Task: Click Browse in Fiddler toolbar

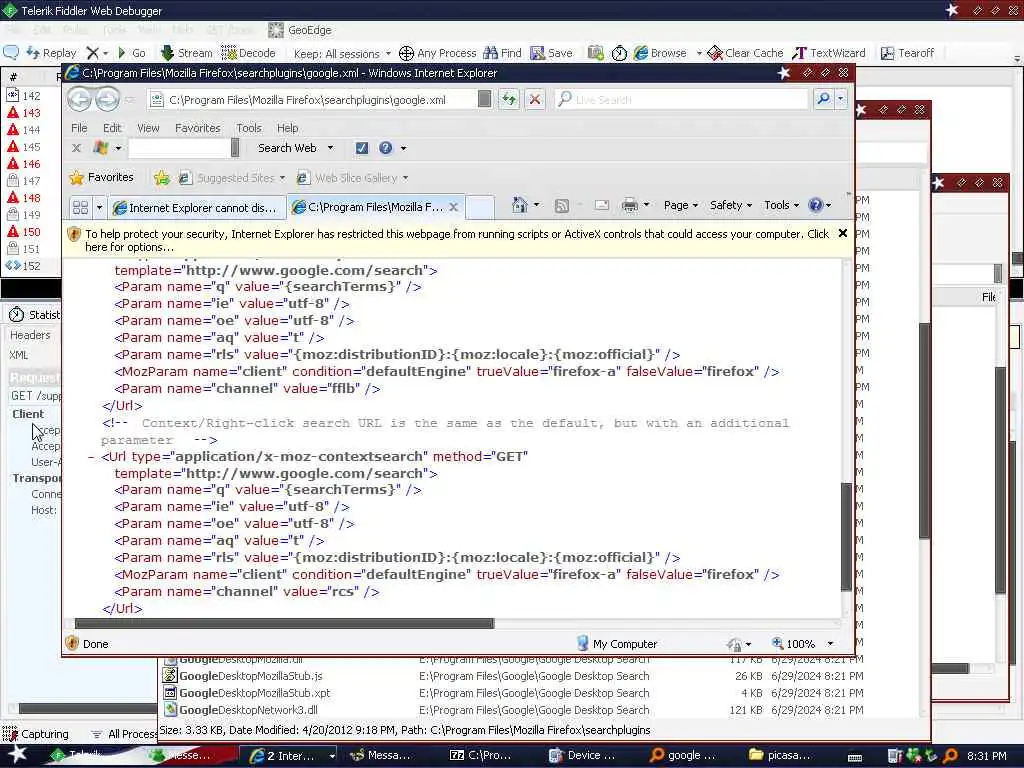Action: 660,53
